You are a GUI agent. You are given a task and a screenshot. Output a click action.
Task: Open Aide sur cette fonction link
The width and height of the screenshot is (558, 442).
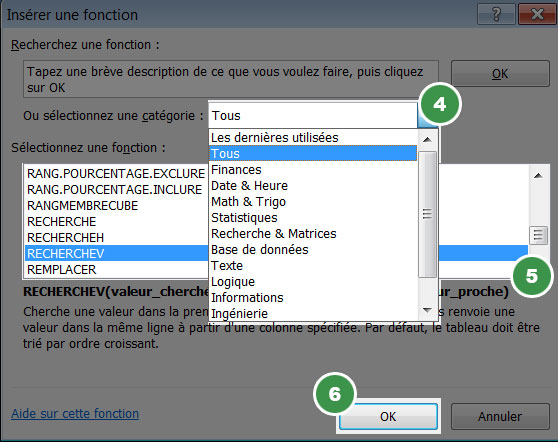coord(75,414)
